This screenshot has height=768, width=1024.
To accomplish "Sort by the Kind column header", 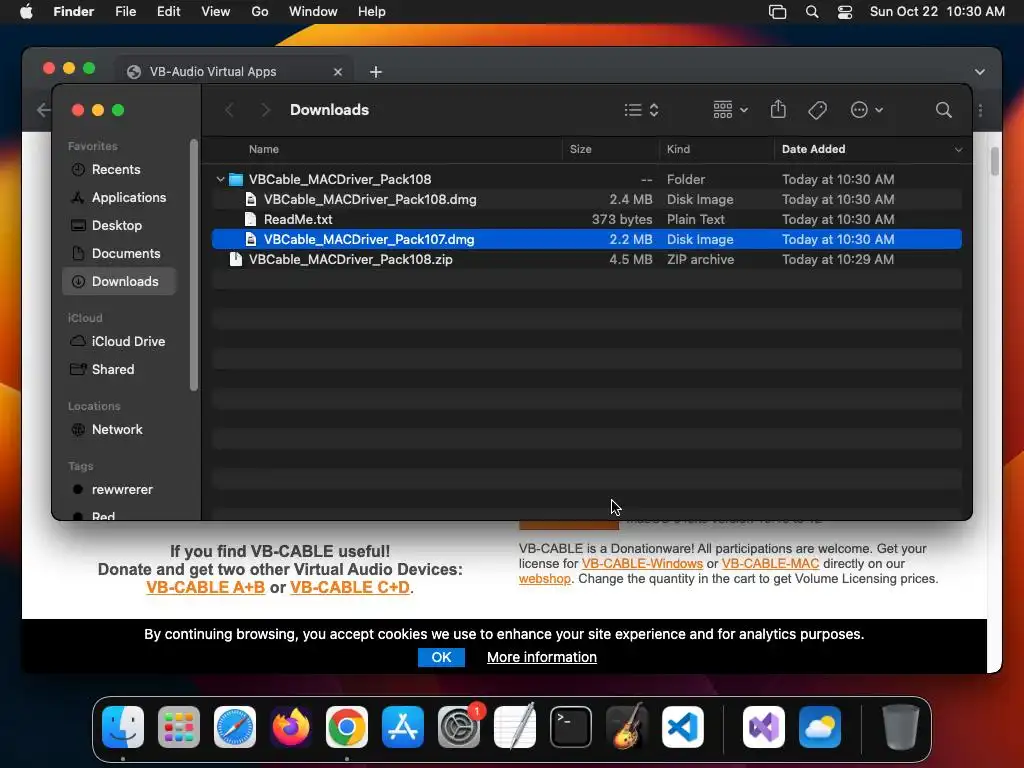I will tap(678, 150).
